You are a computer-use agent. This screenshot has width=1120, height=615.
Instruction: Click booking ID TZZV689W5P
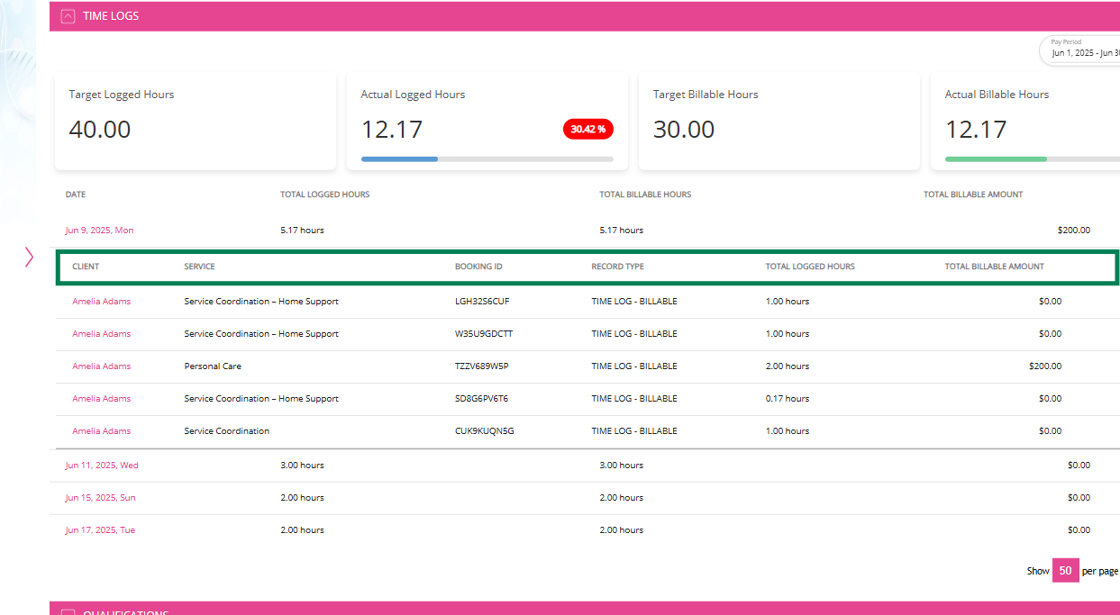tap(481, 366)
